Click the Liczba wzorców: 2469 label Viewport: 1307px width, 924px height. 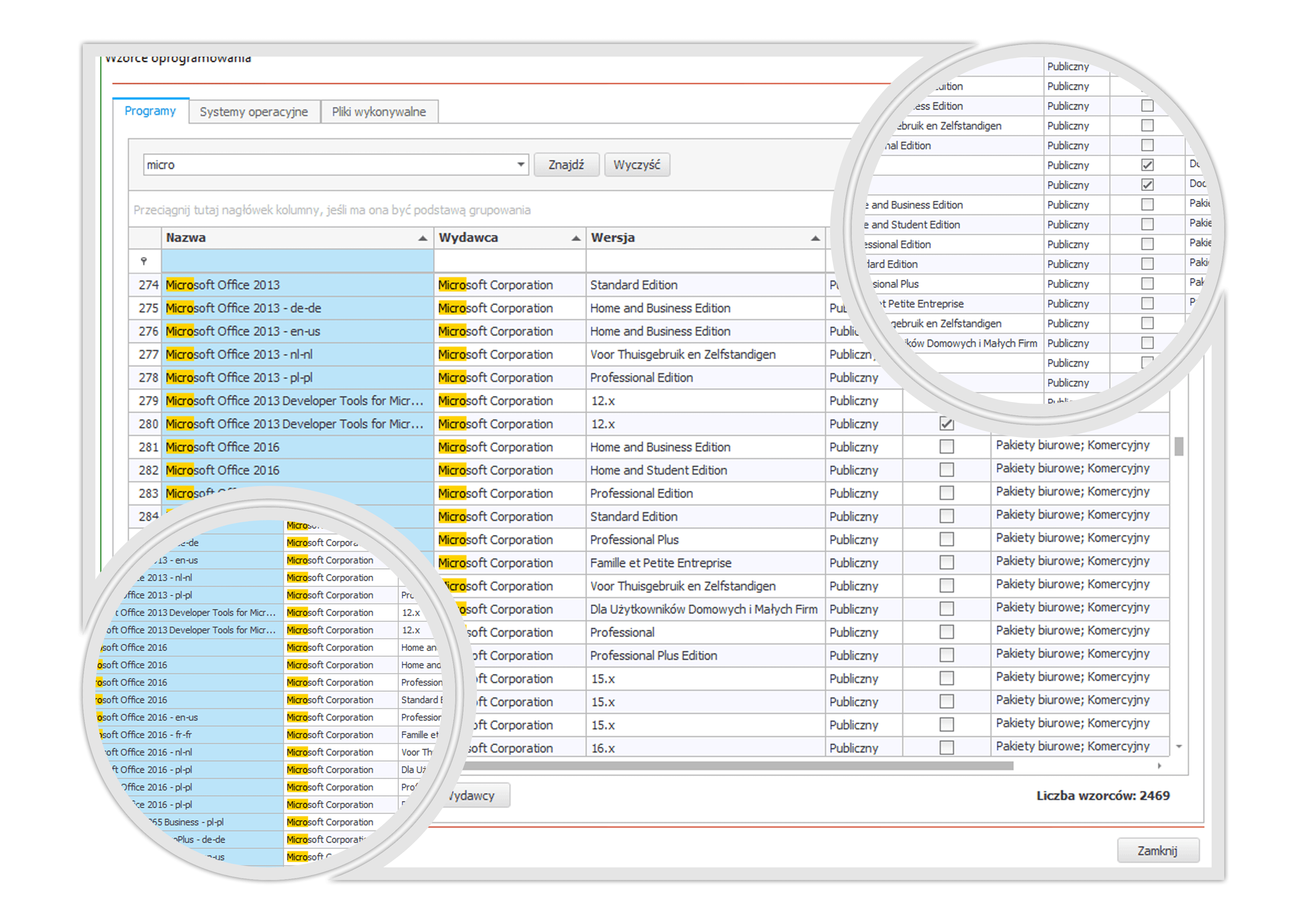(x=1102, y=795)
